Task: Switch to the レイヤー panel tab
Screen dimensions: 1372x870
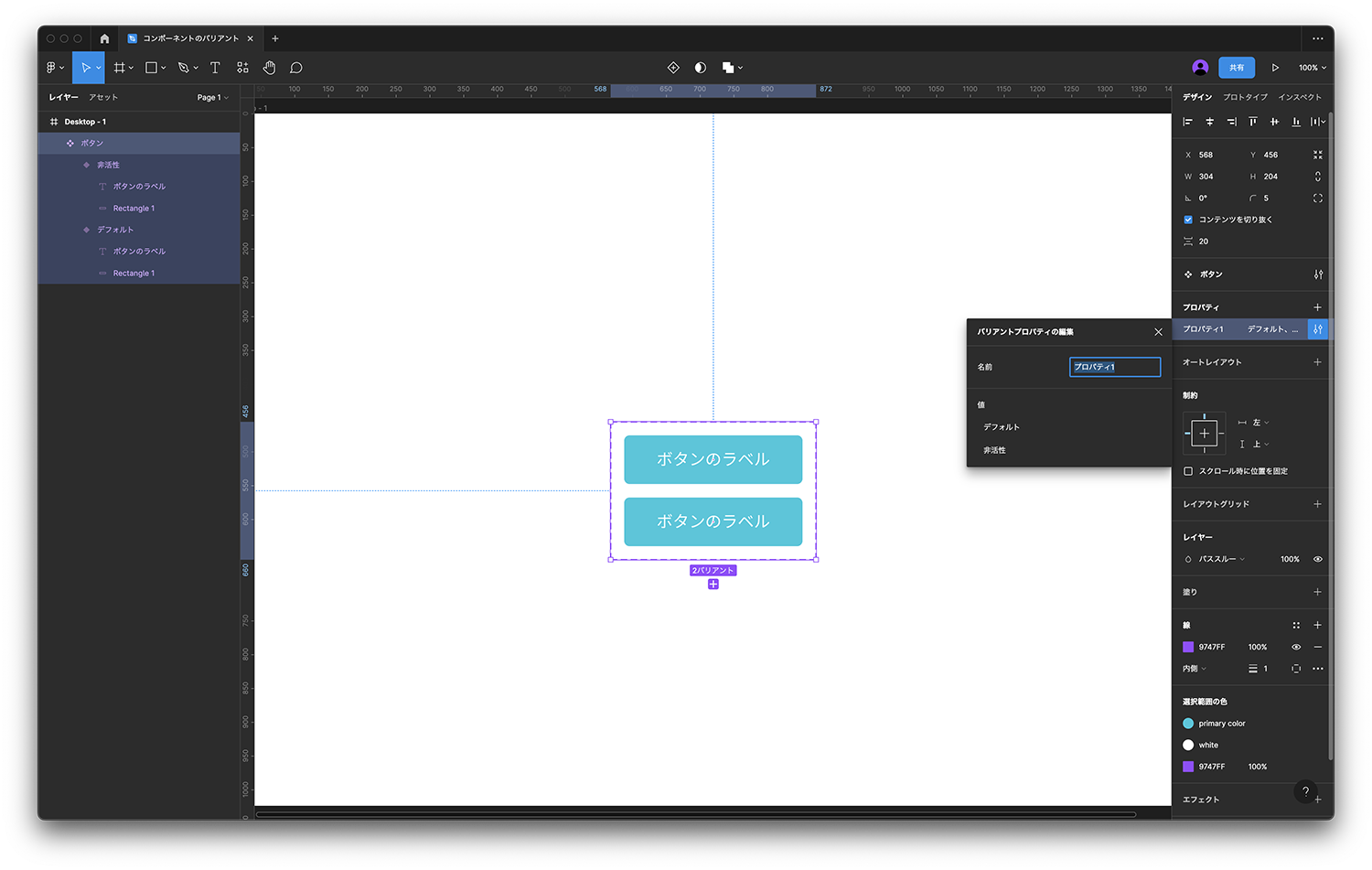Action: coord(63,97)
